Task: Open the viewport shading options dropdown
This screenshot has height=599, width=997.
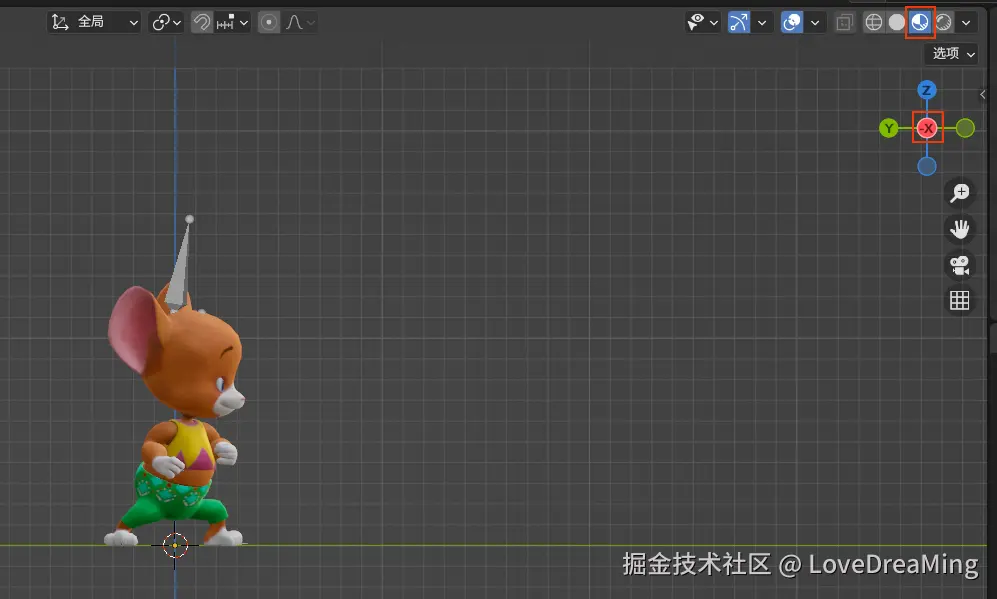Action: 966,22
